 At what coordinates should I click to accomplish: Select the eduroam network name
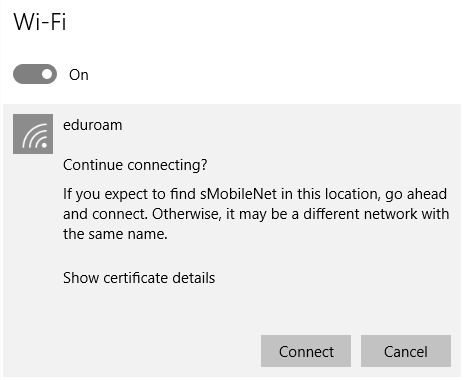(x=93, y=125)
